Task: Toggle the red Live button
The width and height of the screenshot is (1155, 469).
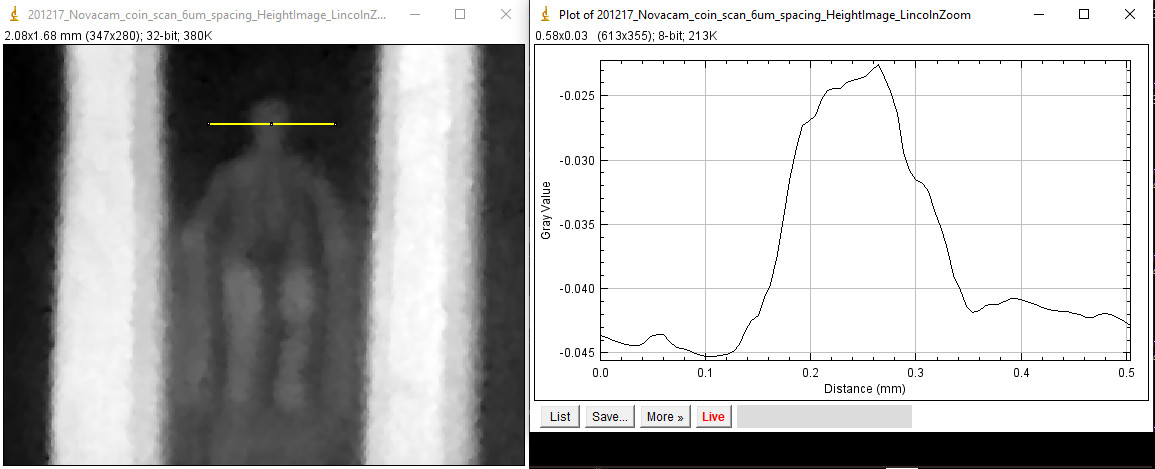Action: [713, 417]
